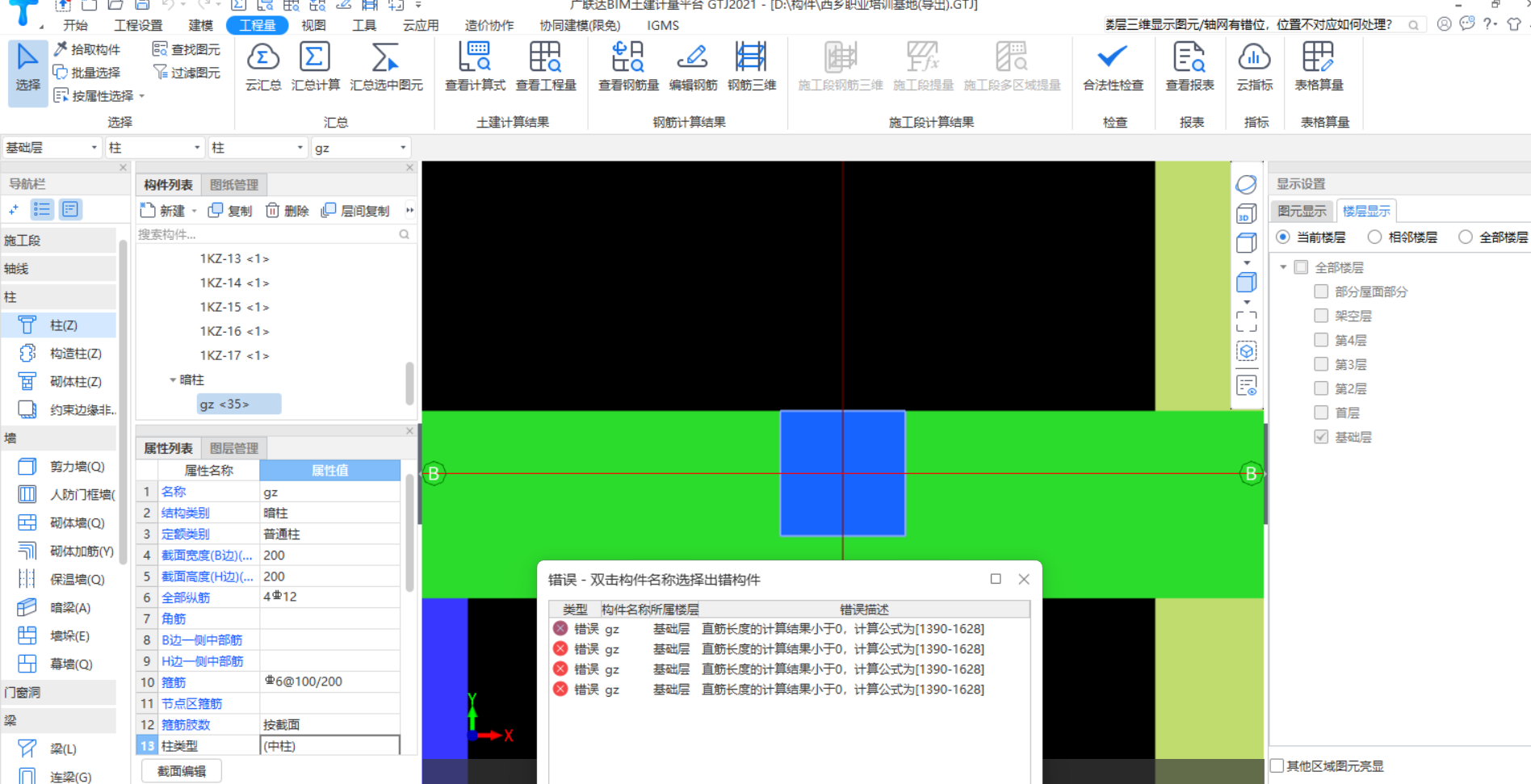The height and width of the screenshot is (784, 1531).
Task: Collapse the 全部楼层 tree expander
Action: 1283,267
